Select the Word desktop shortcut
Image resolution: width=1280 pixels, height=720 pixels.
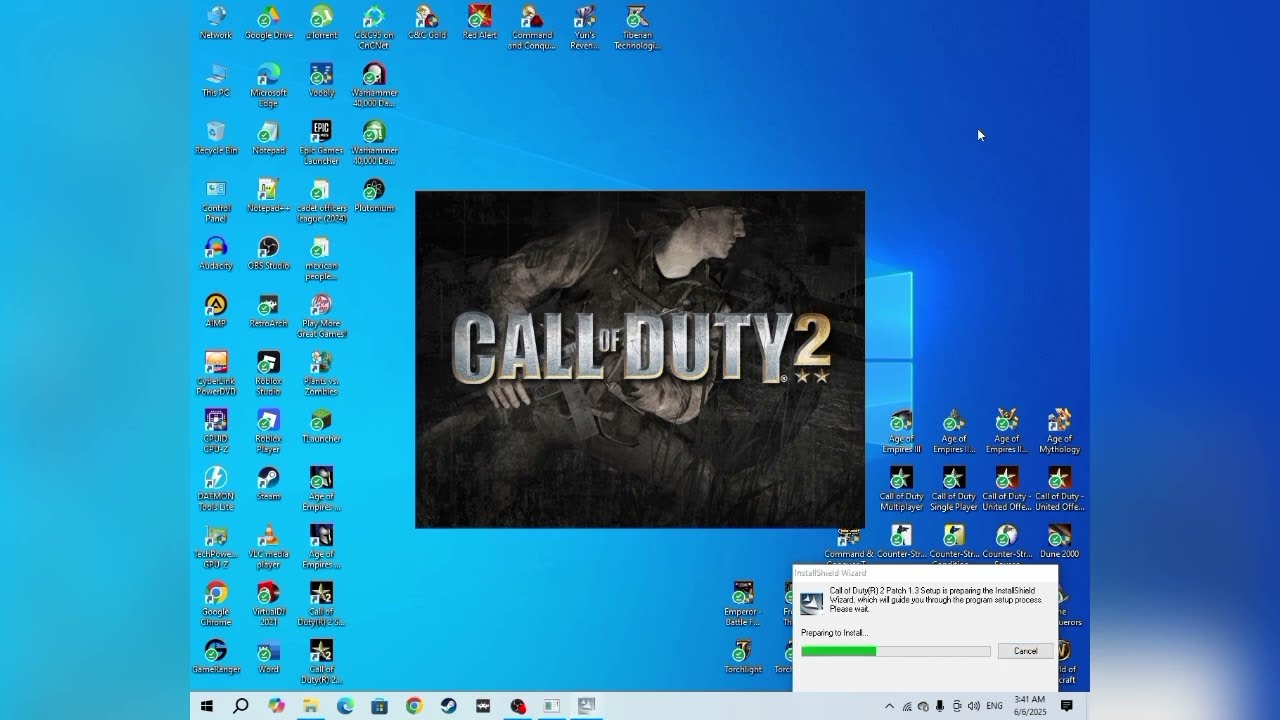click(x=269, y=658)
